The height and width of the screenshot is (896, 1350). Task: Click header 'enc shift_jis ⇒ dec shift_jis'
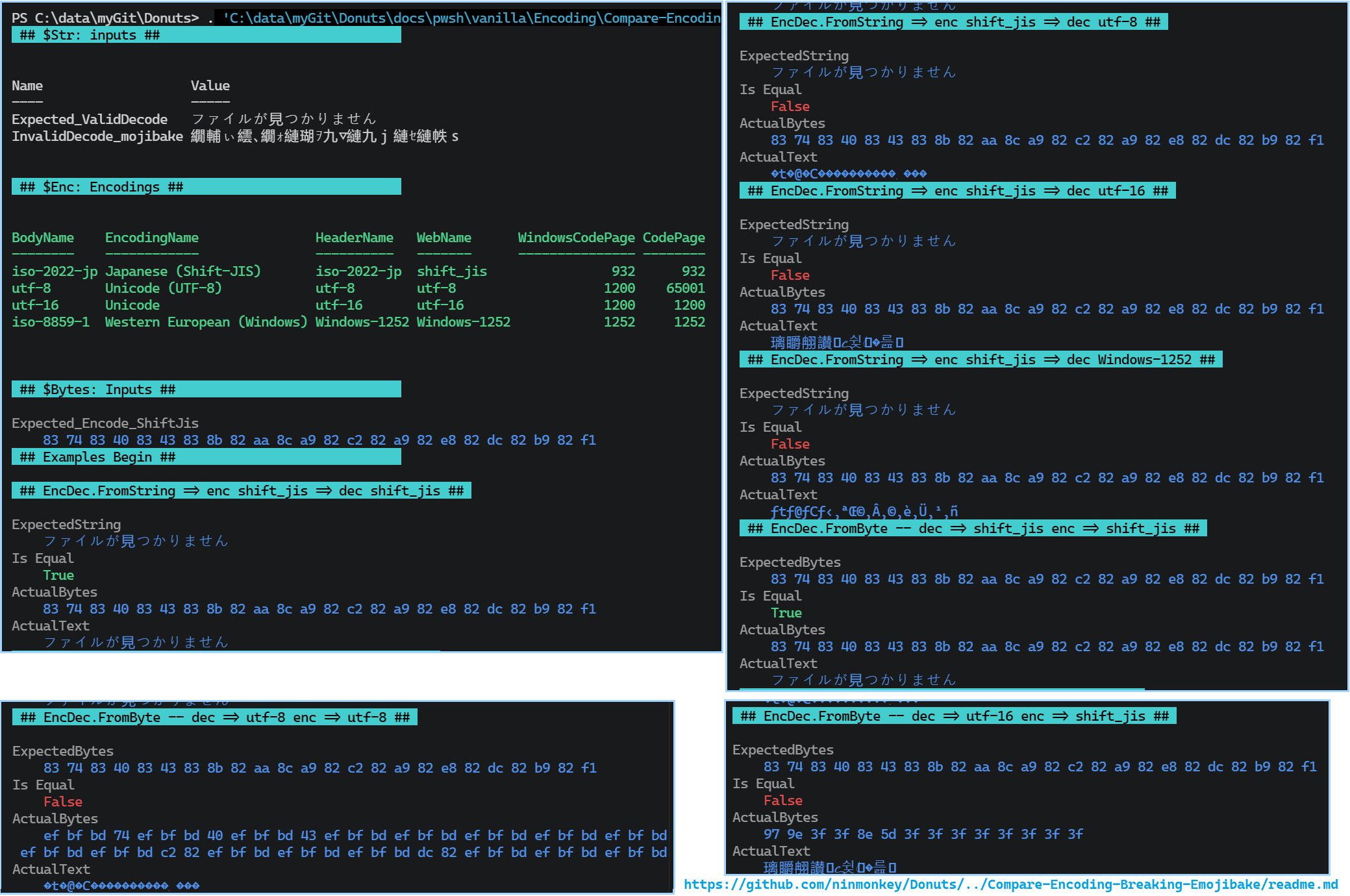(242, 491)
